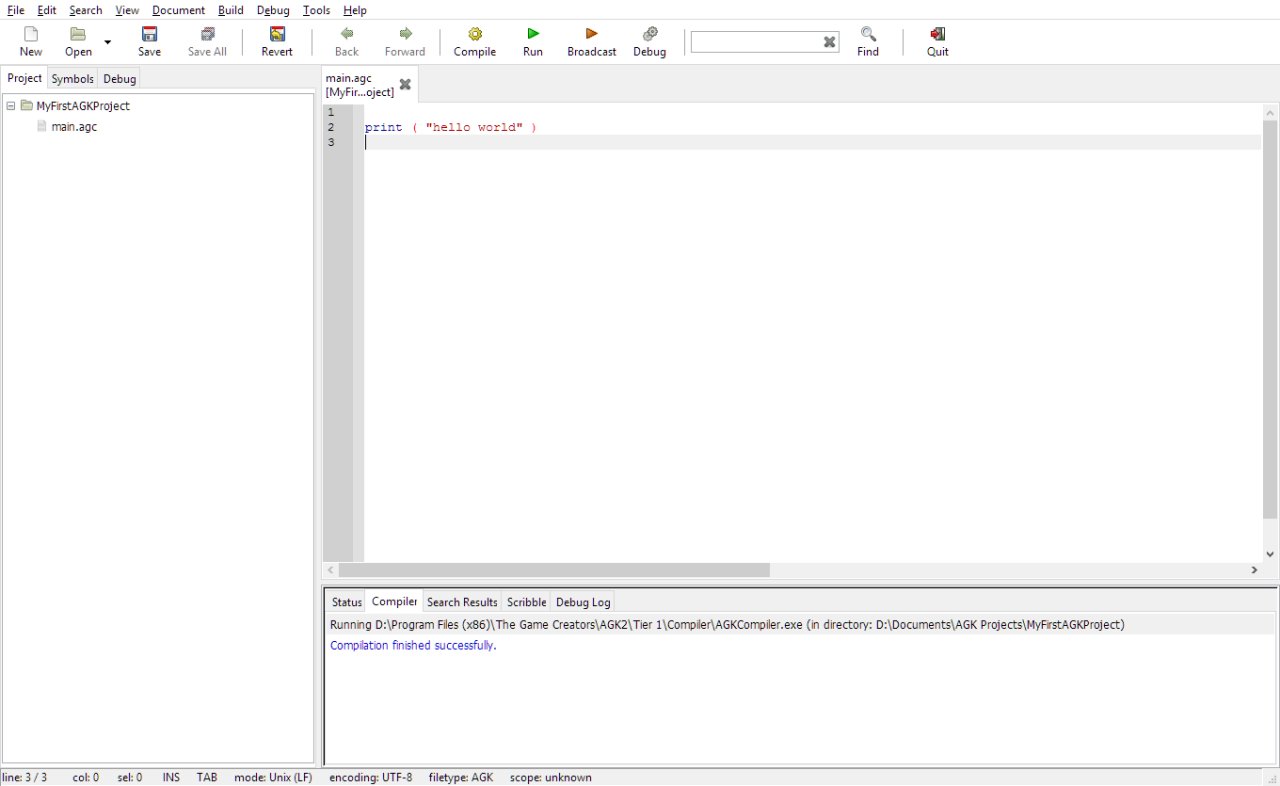Click line number 3 in the margin
This screenshot has height=786, width=1280.
point(331,142)
